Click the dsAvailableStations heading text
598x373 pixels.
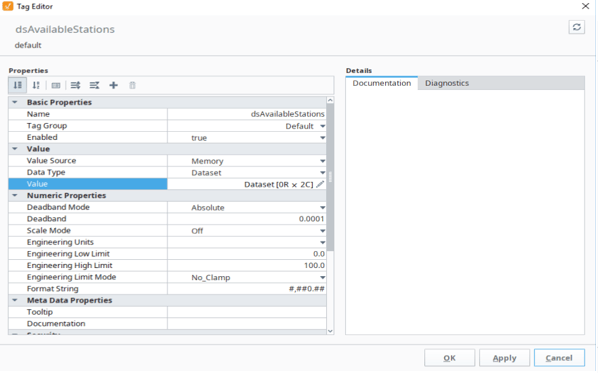[x=65, y=29]
